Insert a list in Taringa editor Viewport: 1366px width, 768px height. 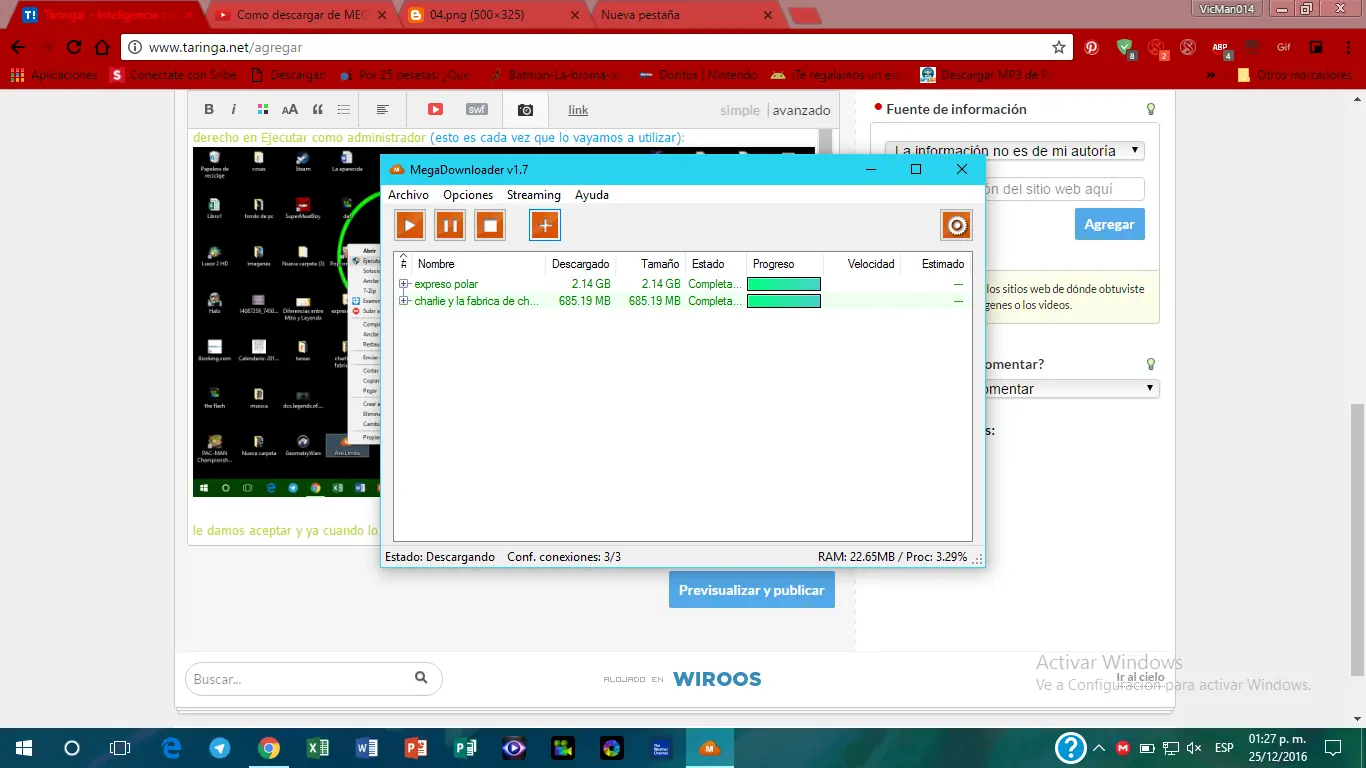click(344, 110)
